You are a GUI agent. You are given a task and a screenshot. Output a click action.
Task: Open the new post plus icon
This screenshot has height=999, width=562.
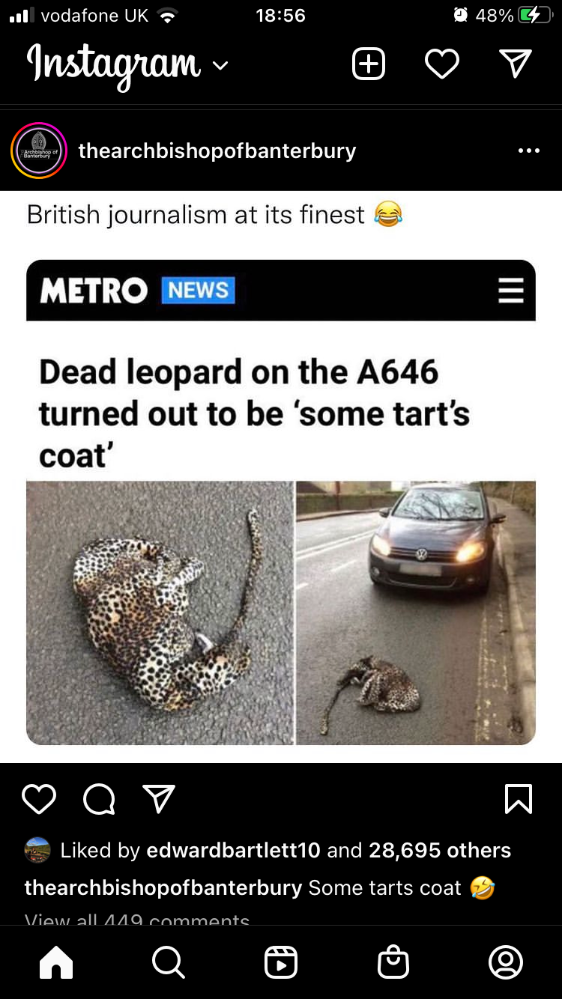[x=368, y=64]
